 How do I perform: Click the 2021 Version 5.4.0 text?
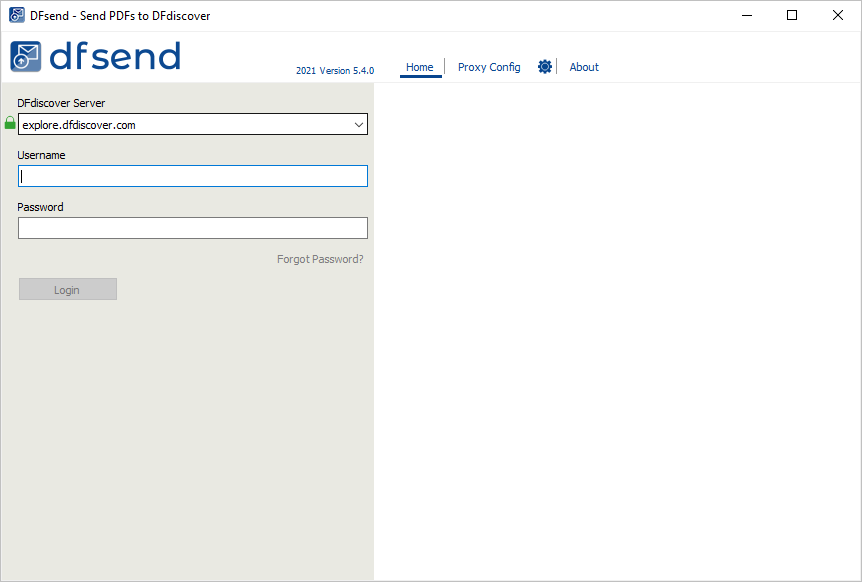point(335,70)
